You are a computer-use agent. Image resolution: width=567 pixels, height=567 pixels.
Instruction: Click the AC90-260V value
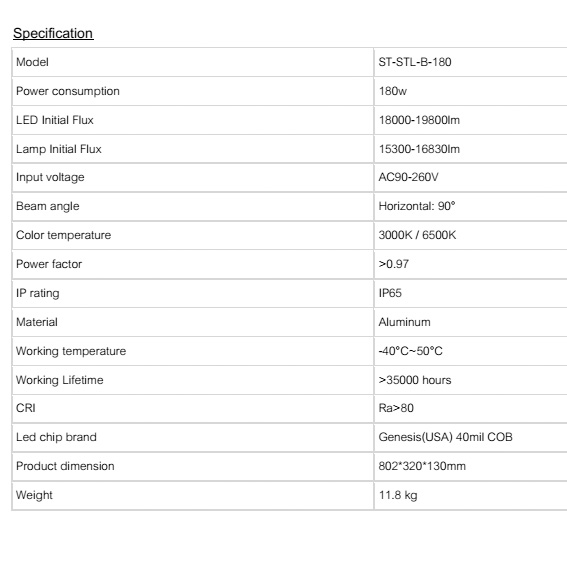(x=408, y=177)
